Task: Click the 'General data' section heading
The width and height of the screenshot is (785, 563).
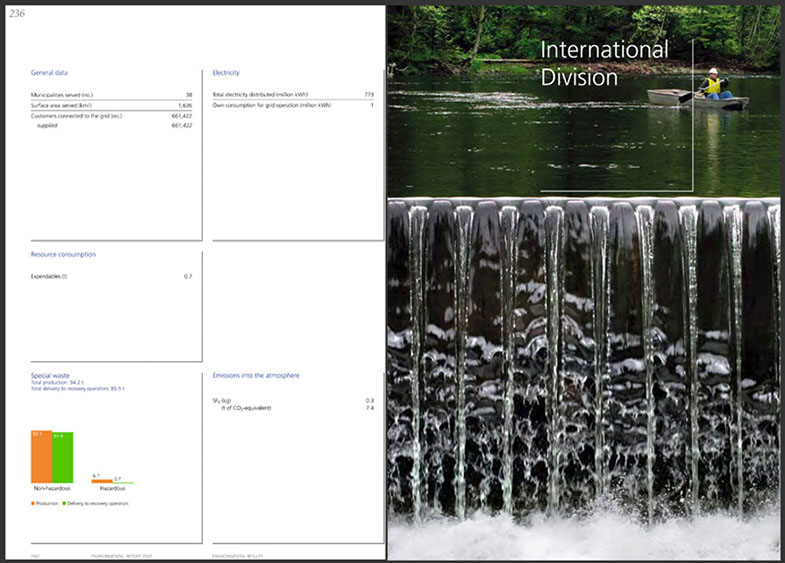Action: [50, 73]
